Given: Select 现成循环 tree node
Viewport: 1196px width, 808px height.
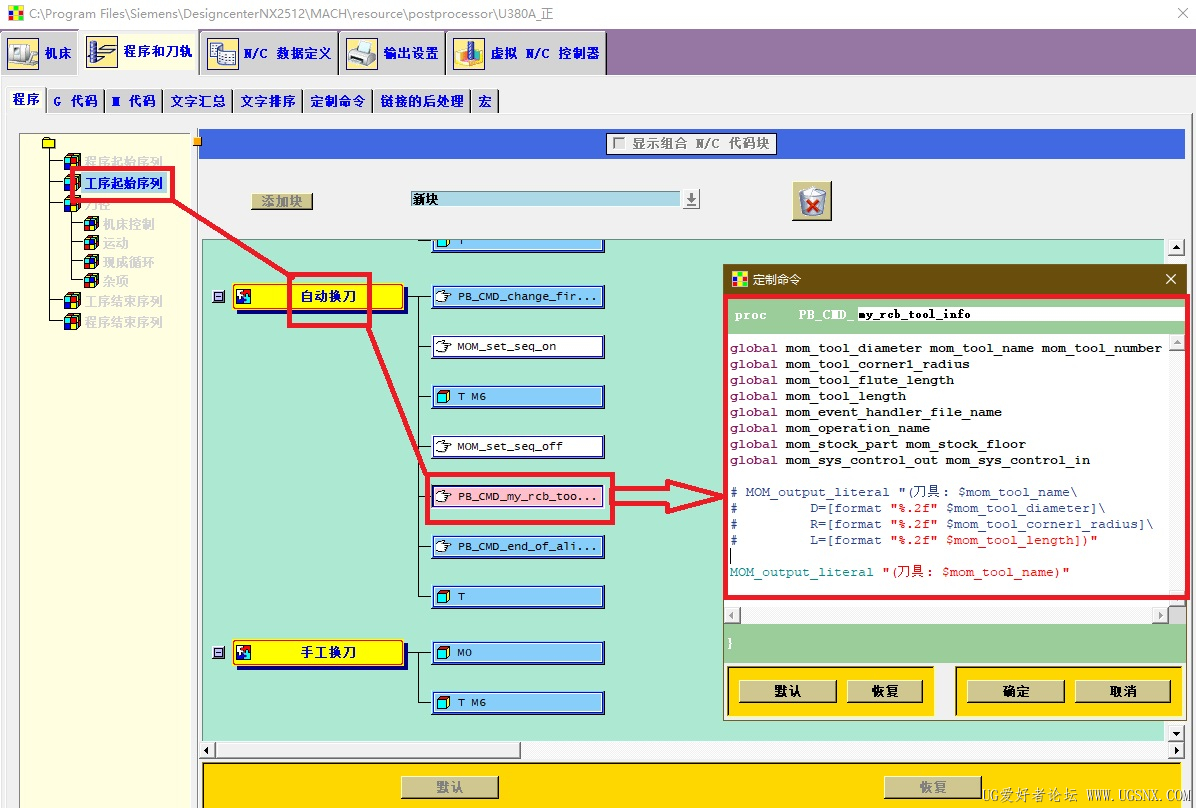Looking at the screenshot, I should (x=129, y=262).
